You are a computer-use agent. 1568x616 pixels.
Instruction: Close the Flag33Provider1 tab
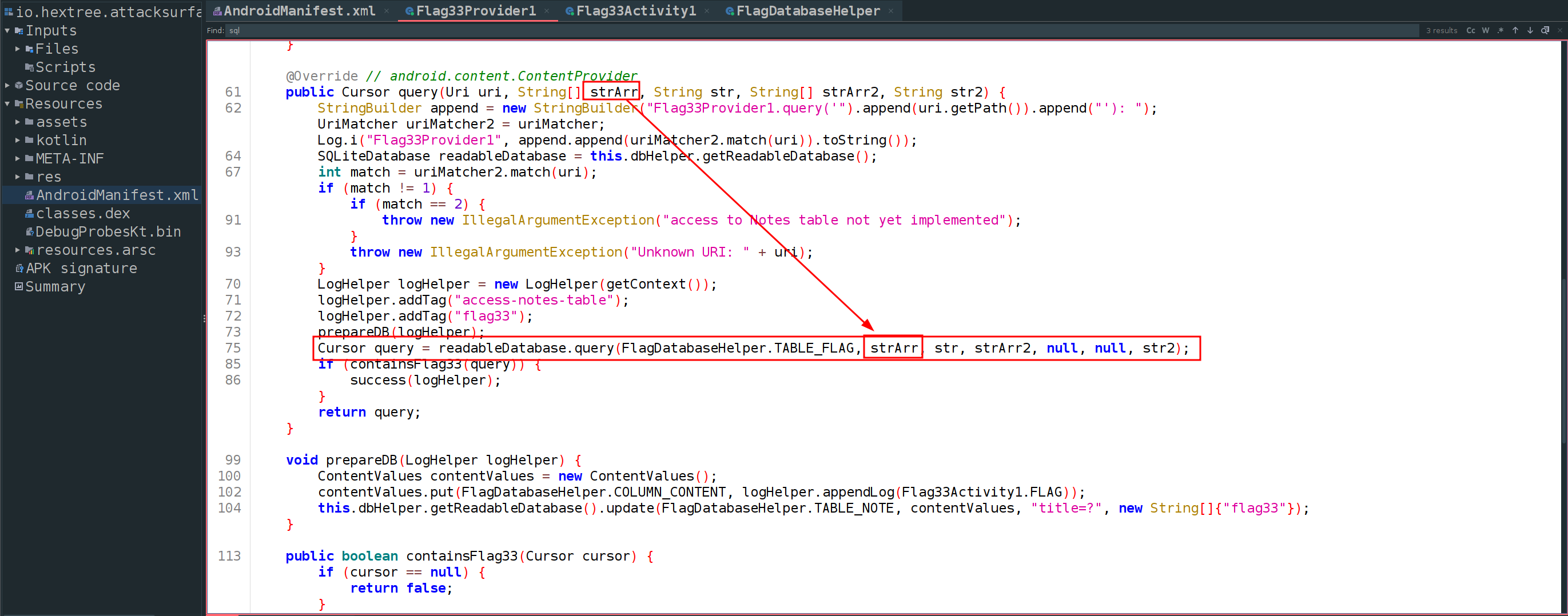click(x=547, y=11)
